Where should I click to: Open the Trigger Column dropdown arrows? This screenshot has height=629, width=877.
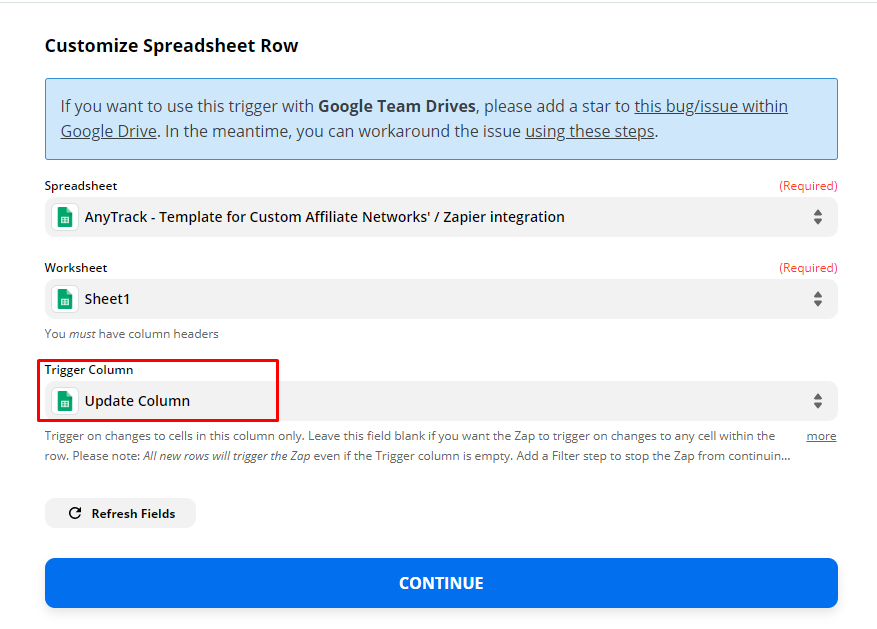[x=818, y=401]
